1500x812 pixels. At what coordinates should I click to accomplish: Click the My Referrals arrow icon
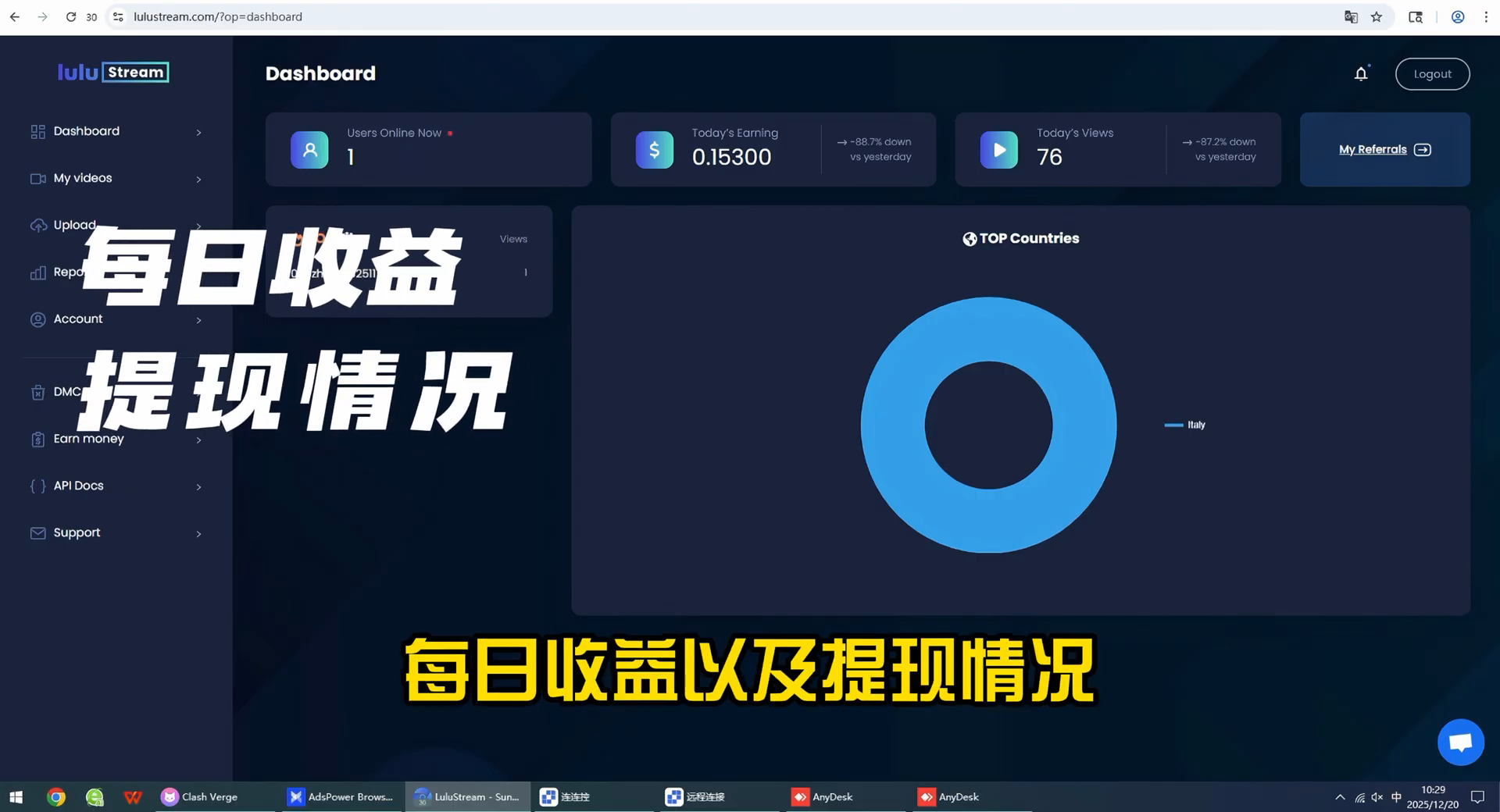tap(1423, 149)
